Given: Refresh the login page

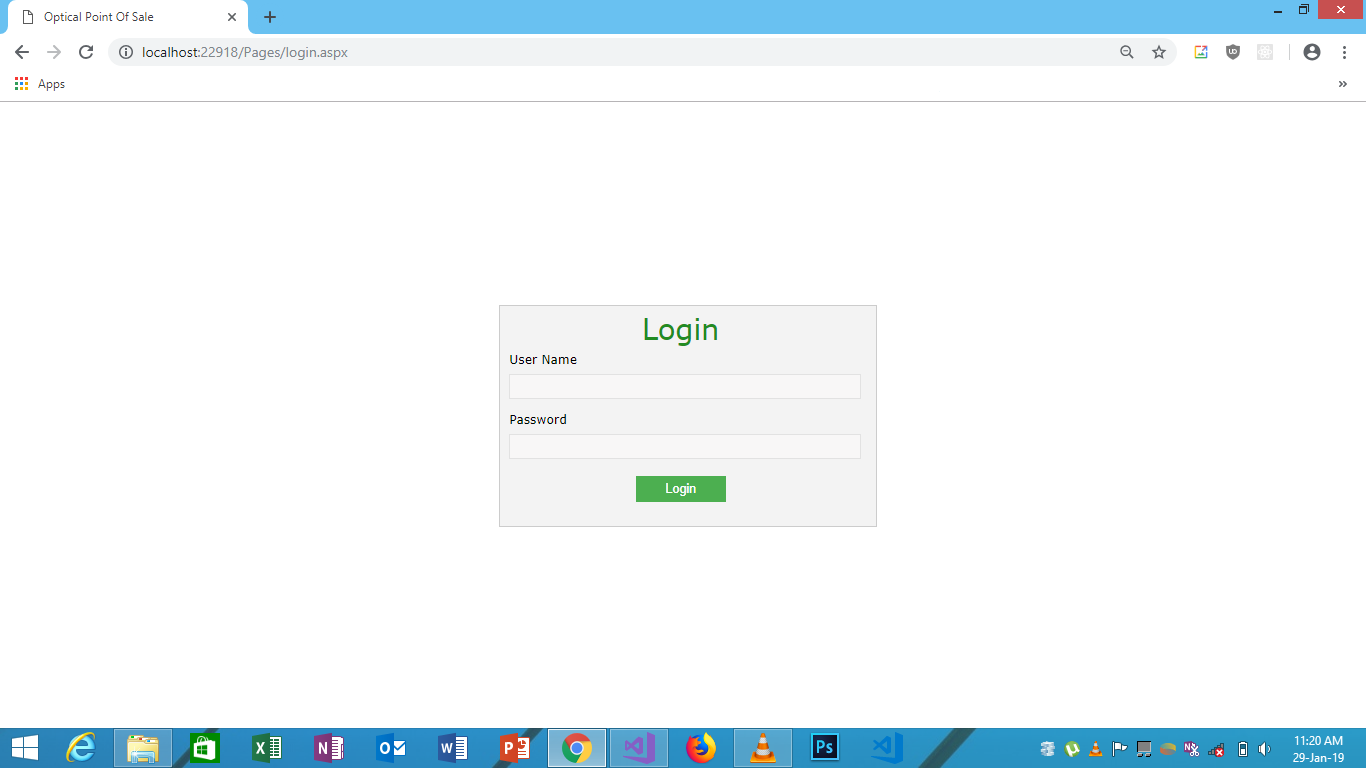Looking at the screenshot, I should pyautogui.click(x=85, y=52).
